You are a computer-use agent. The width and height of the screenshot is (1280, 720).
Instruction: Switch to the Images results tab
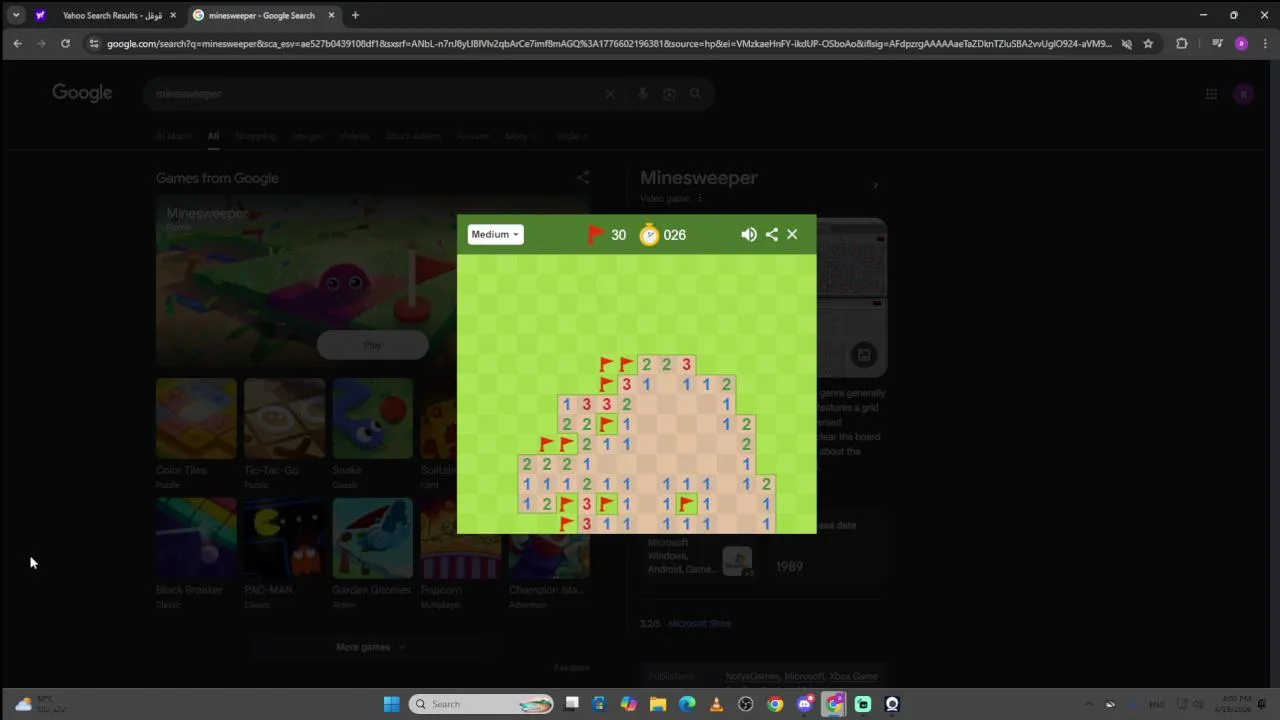[308, 136]
